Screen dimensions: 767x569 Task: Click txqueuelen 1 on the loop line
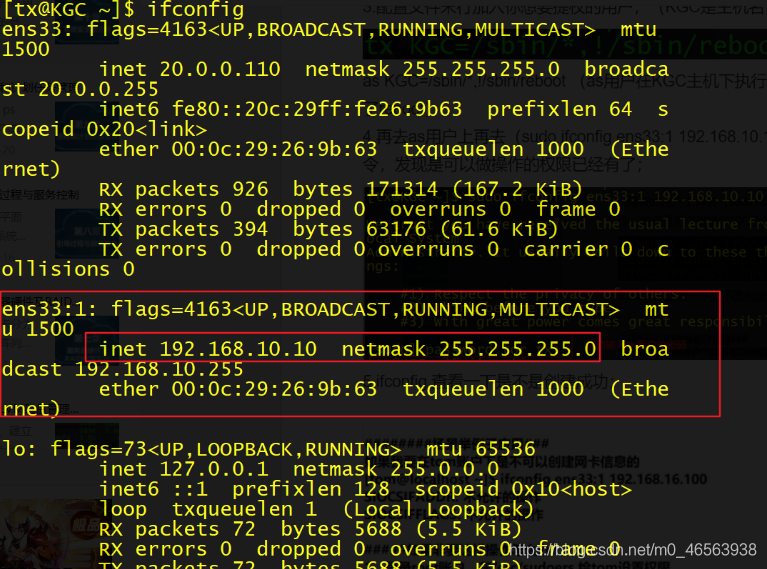coord(244,509)
